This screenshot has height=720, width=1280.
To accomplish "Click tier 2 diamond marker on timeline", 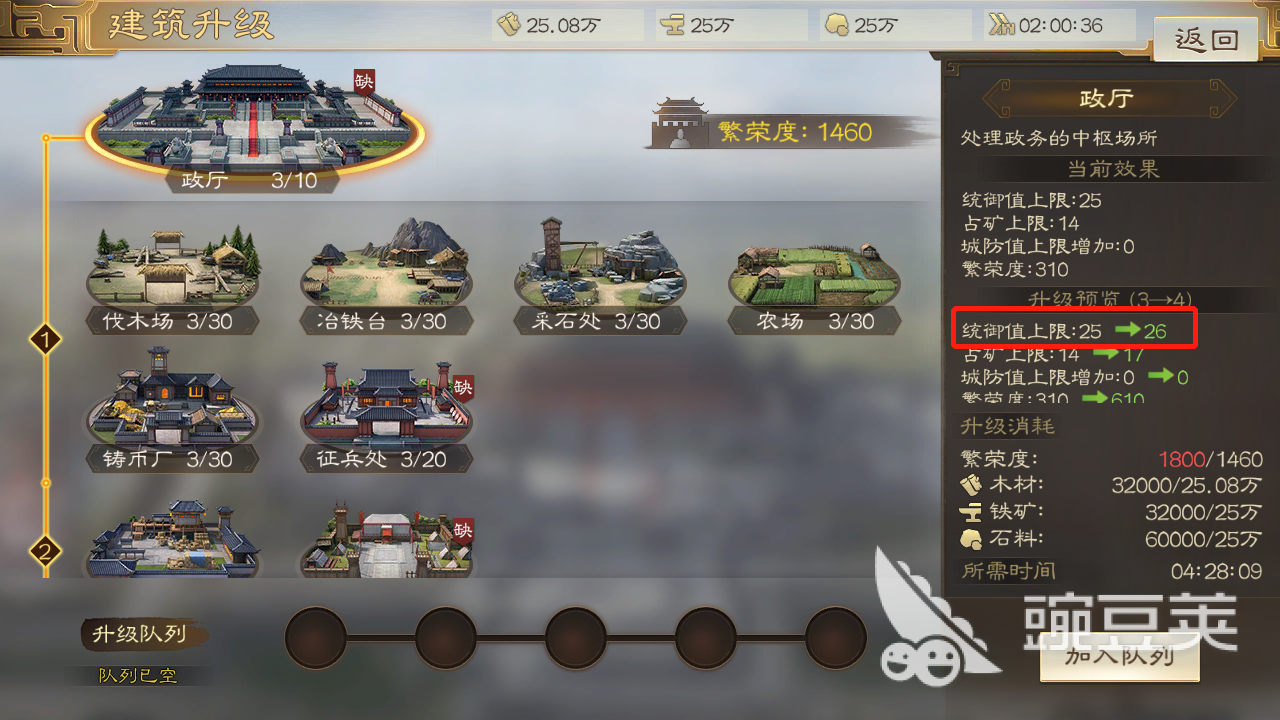I will 45,551.
